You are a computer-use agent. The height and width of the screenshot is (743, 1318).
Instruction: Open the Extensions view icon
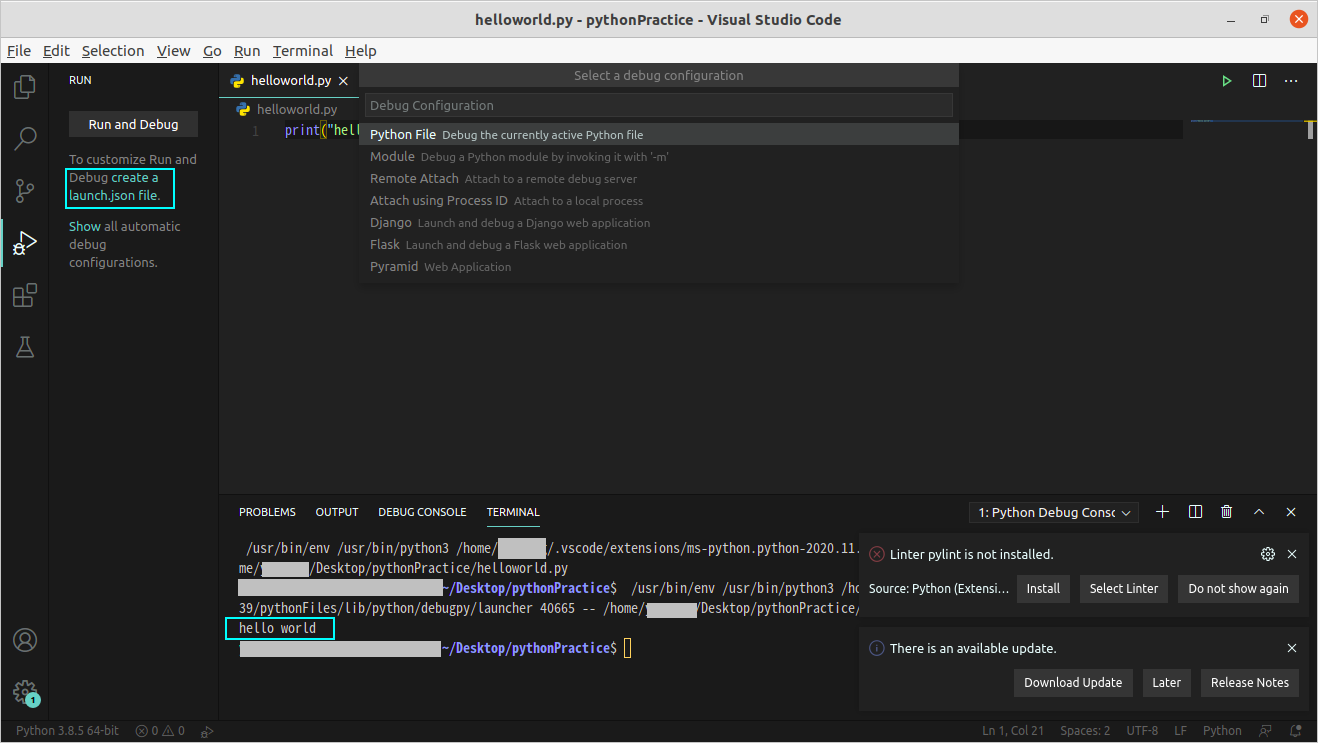click(x=25, y=295)
